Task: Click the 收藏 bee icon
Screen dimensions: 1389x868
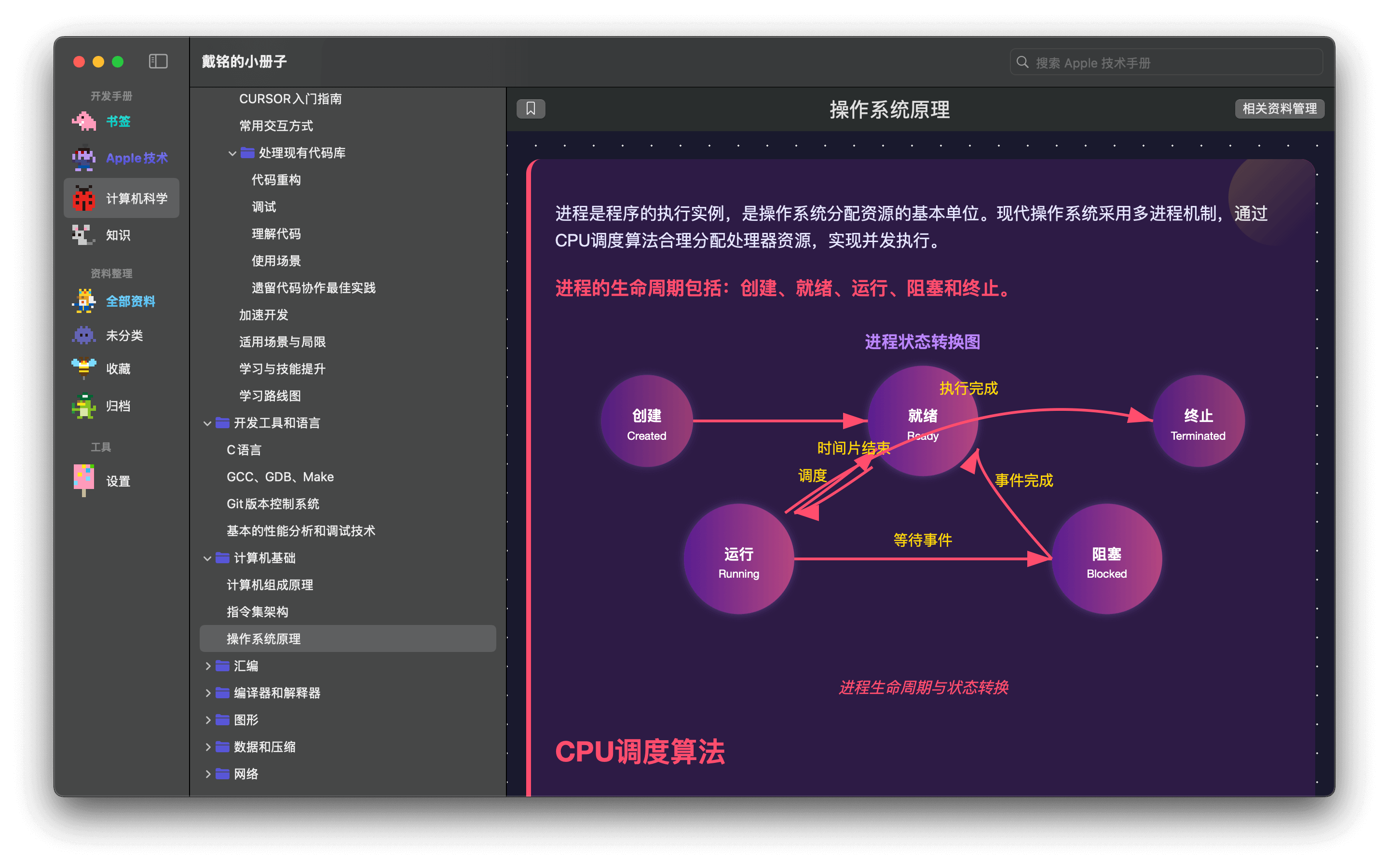Action: 84,368
